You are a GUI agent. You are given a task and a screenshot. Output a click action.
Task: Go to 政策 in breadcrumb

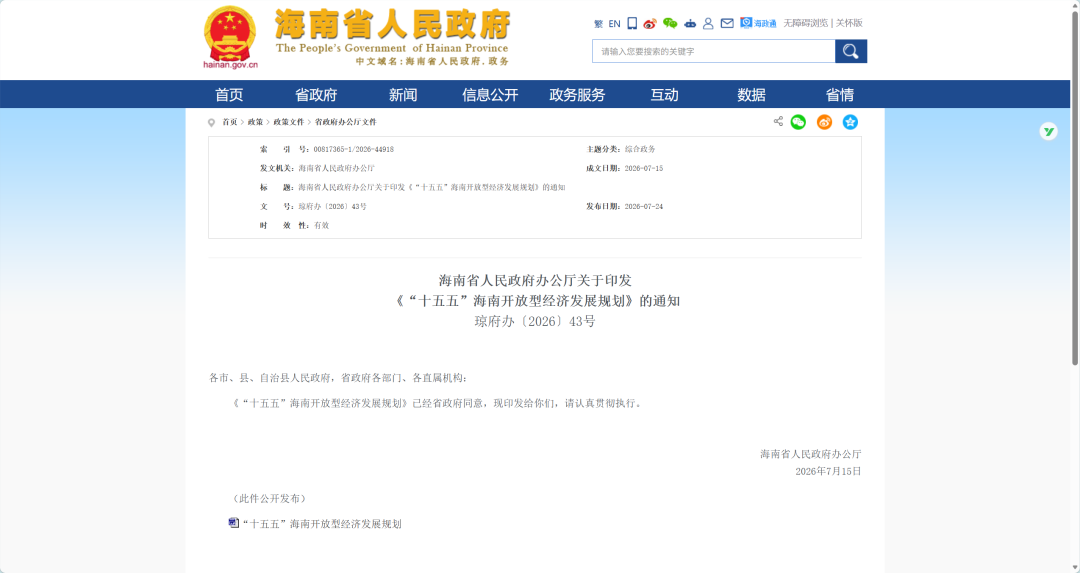coord(256,122)
